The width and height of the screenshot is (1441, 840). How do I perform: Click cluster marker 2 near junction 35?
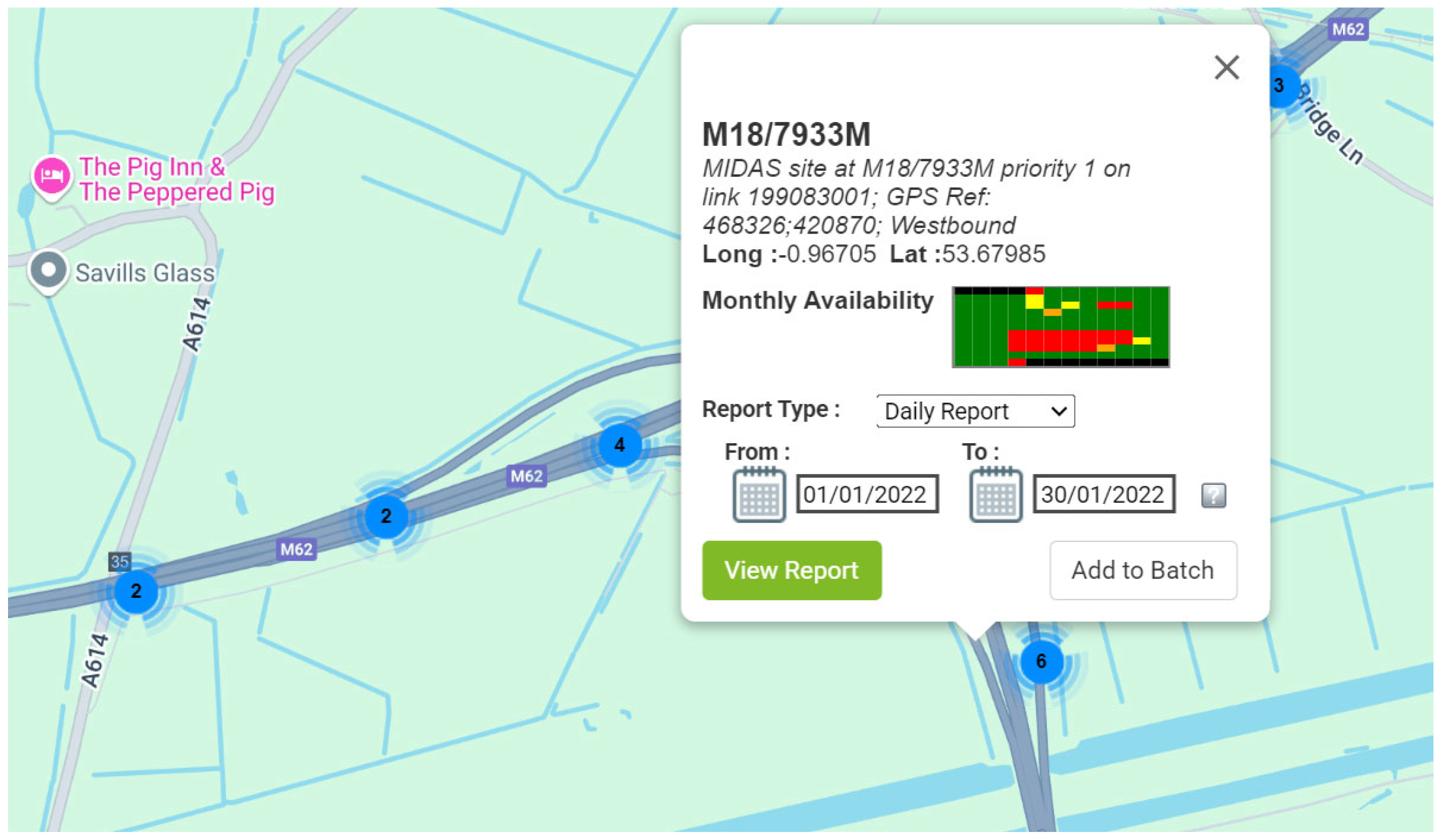pos(136,591)
